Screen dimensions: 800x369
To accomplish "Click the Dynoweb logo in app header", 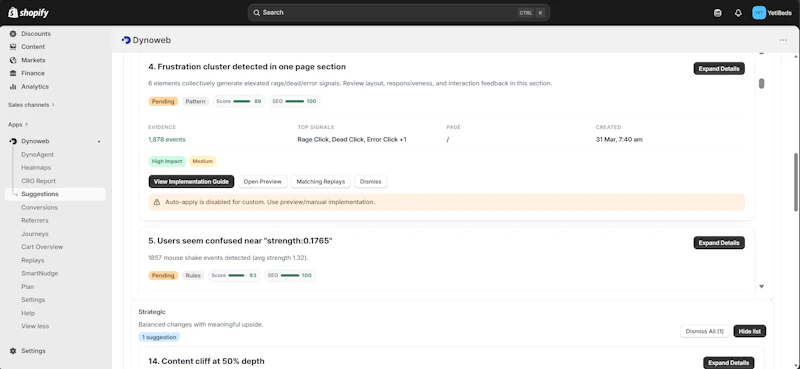I will pos(126,40).
